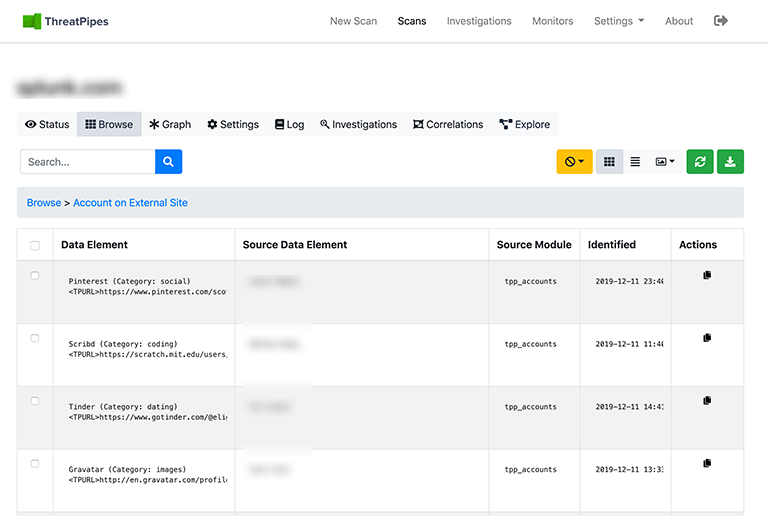The image size is (768, 516).
Task: Click the green refresh button
Action: (700, 162)
